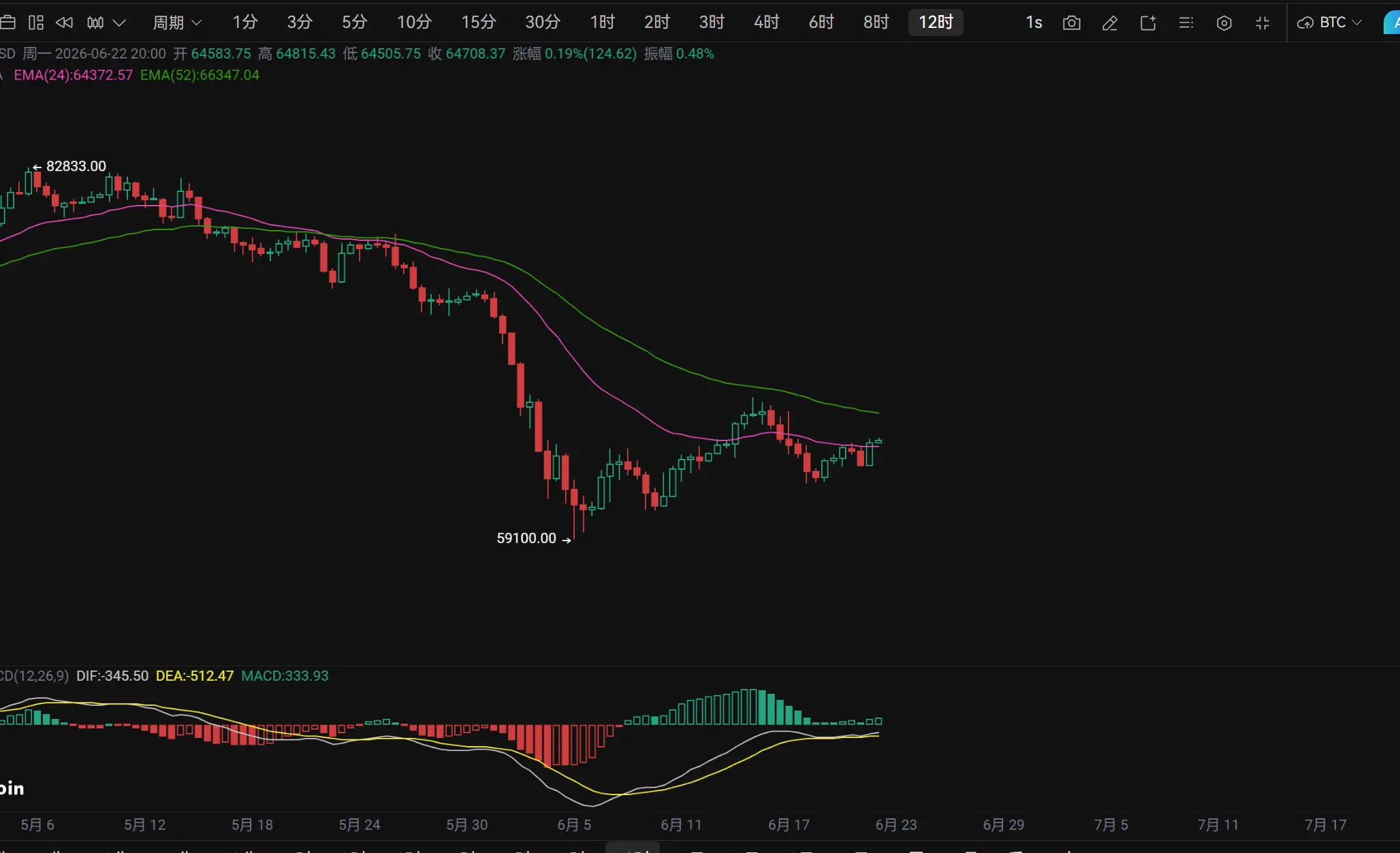Select the 1时 timeframe
The width and height of the screenshot is (1400, 853).
click(603, 22)
